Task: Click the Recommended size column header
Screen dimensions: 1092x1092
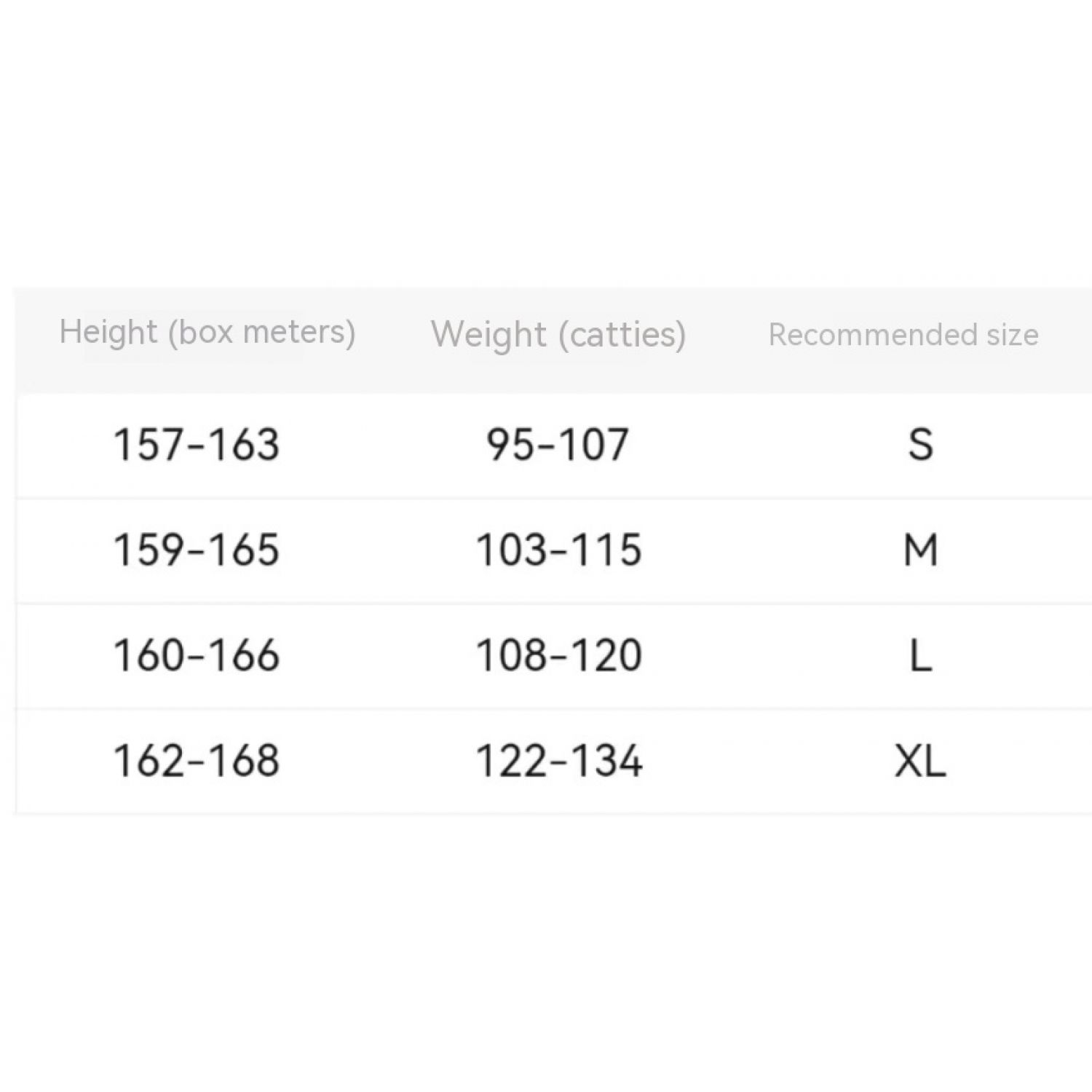Action: pyautogui.click(x=903, y=335)
